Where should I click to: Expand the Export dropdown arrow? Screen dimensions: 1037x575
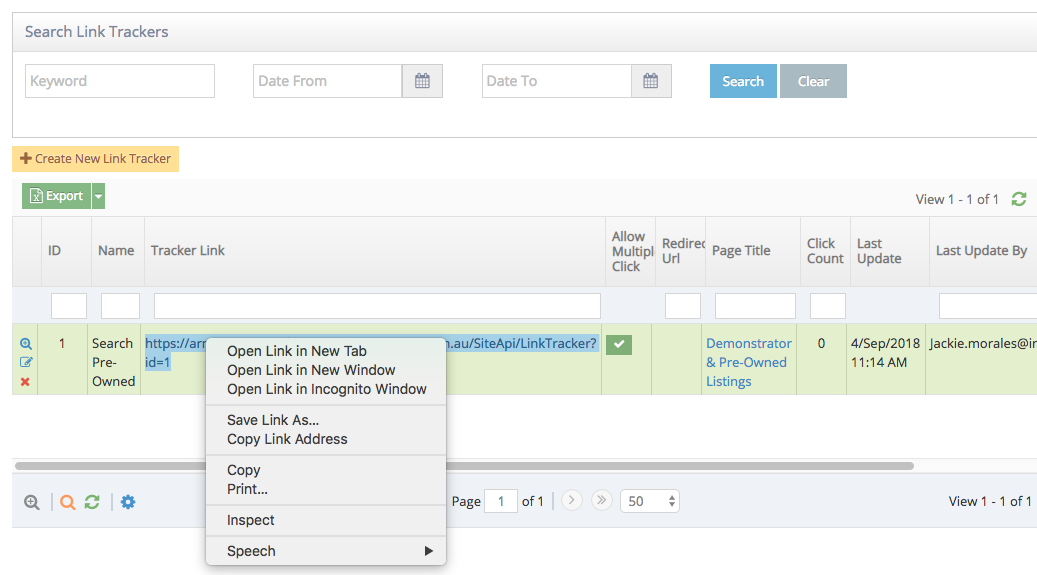click(x=99, y=196)
